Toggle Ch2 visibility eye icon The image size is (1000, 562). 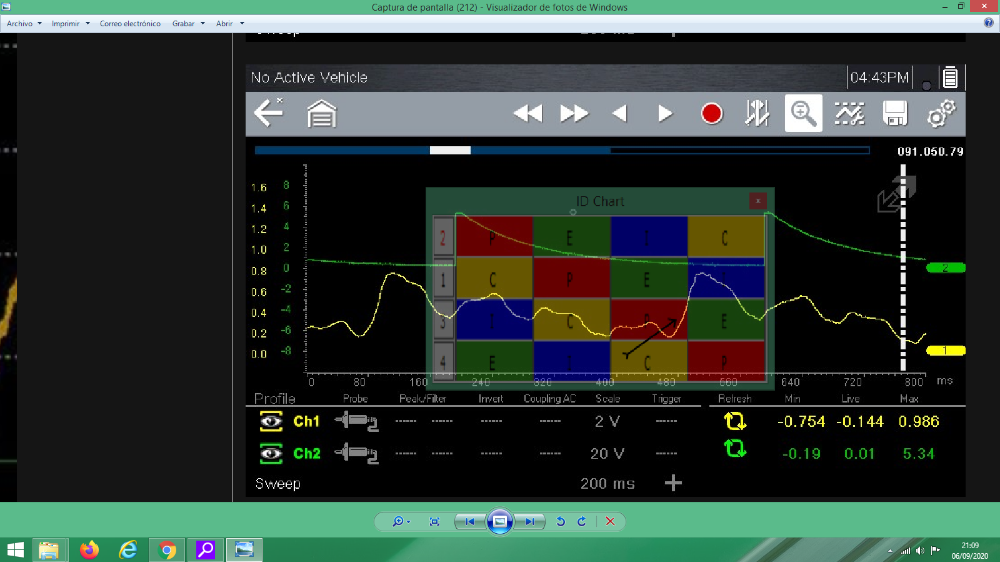(270, 453)
